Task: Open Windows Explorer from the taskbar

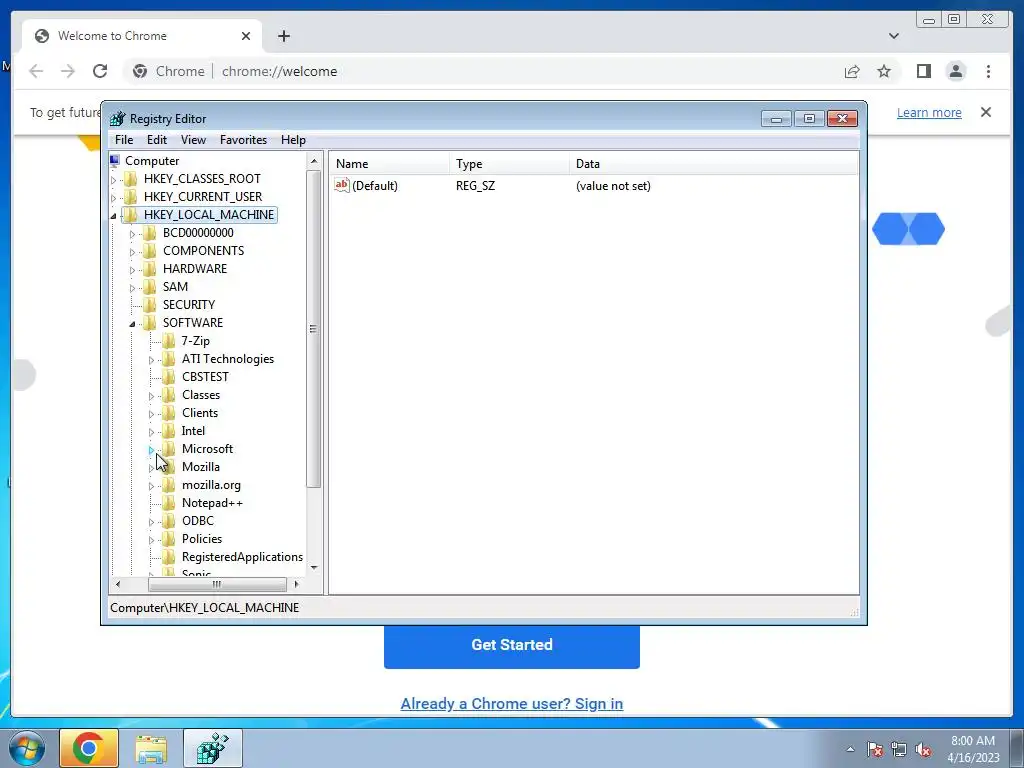Action: click(x=151, y=748)
